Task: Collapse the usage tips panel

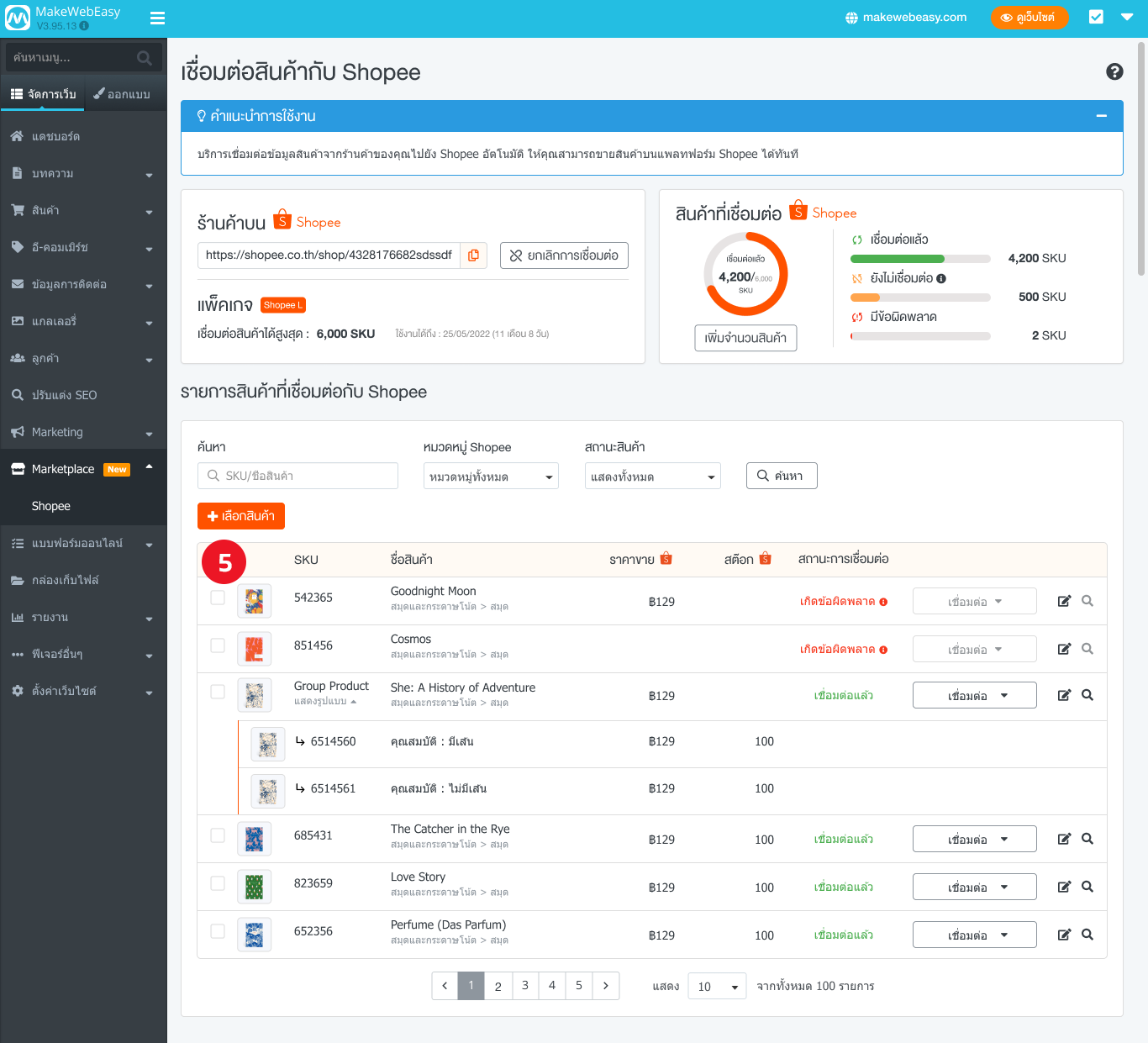Action: [x=1101, y=116]
